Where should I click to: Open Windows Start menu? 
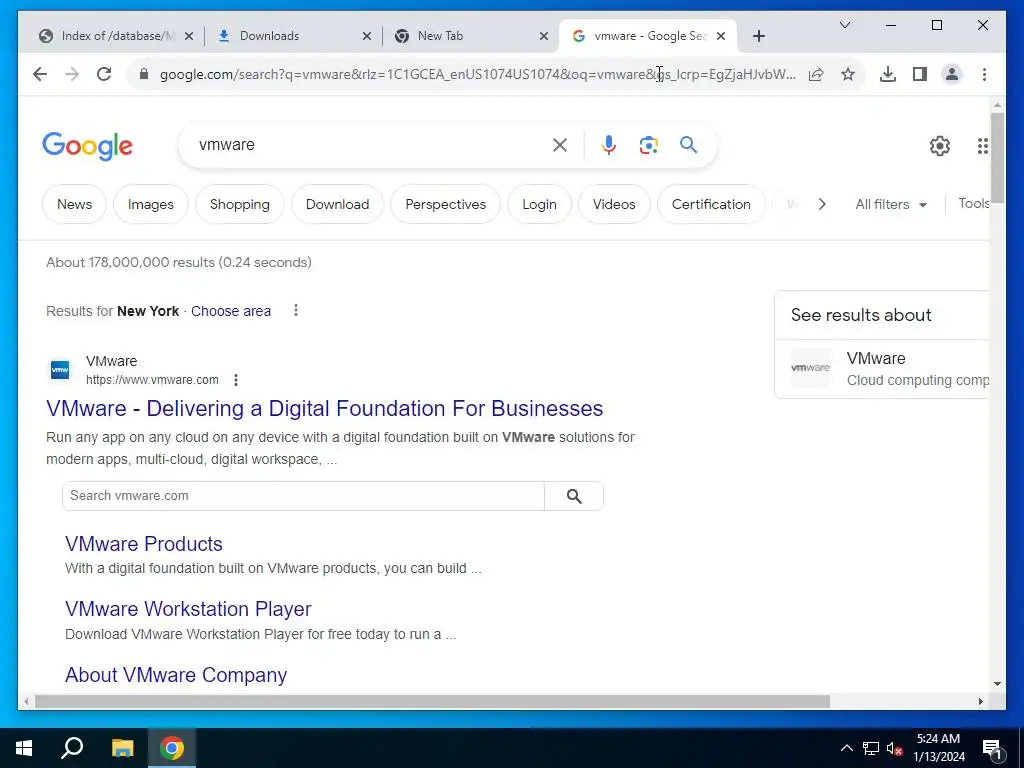[x=24, y=748]
